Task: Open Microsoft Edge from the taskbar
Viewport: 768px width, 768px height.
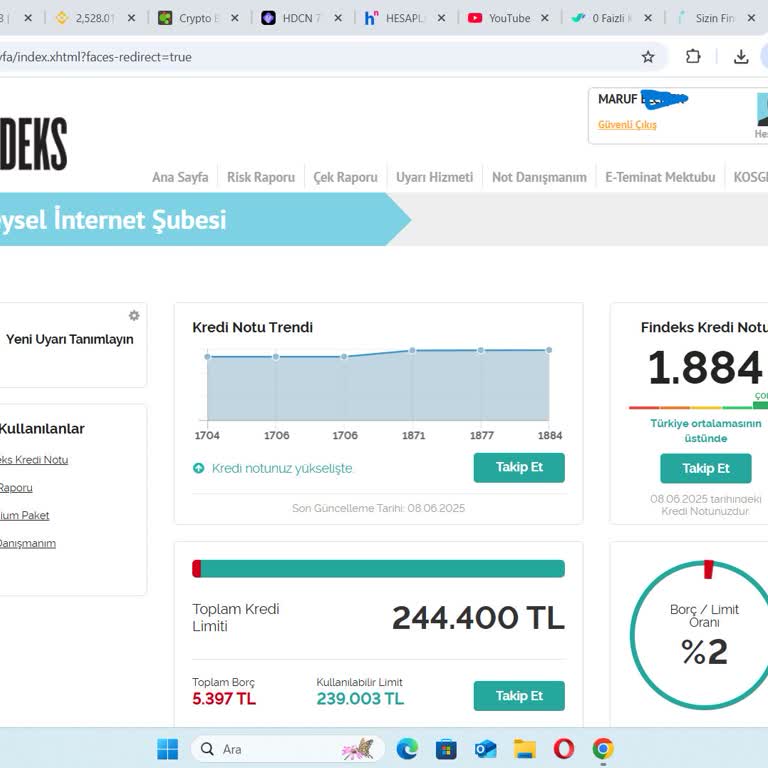Action: tap(407, 749)
